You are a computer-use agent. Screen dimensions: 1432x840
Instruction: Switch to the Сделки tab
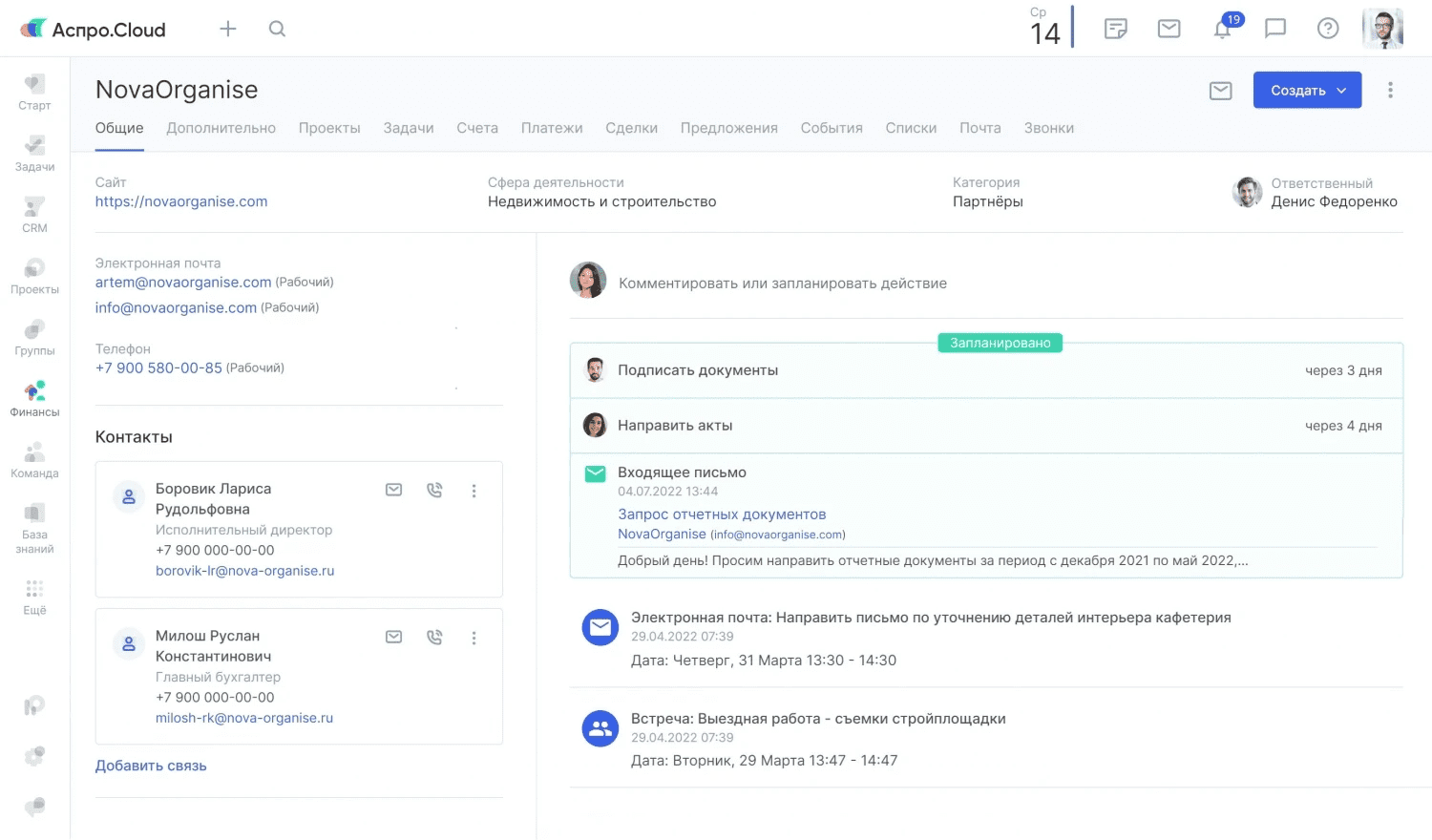[x=631, y=128]
